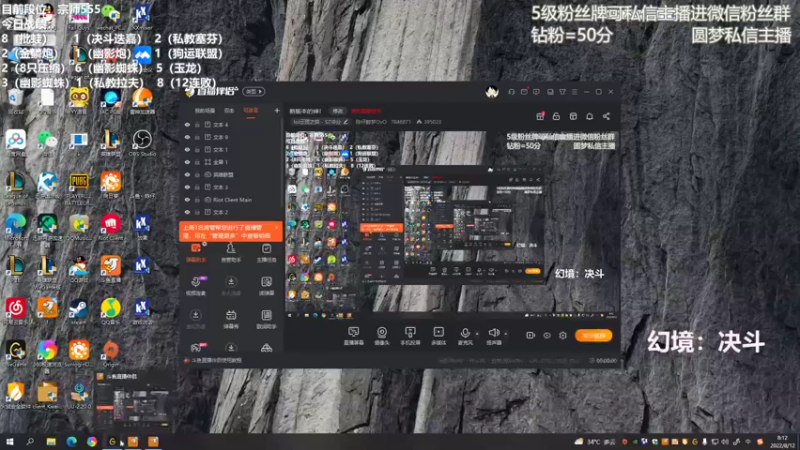
Task: Switch to the orange highlighted scene tab
Action: coord(251,111)
